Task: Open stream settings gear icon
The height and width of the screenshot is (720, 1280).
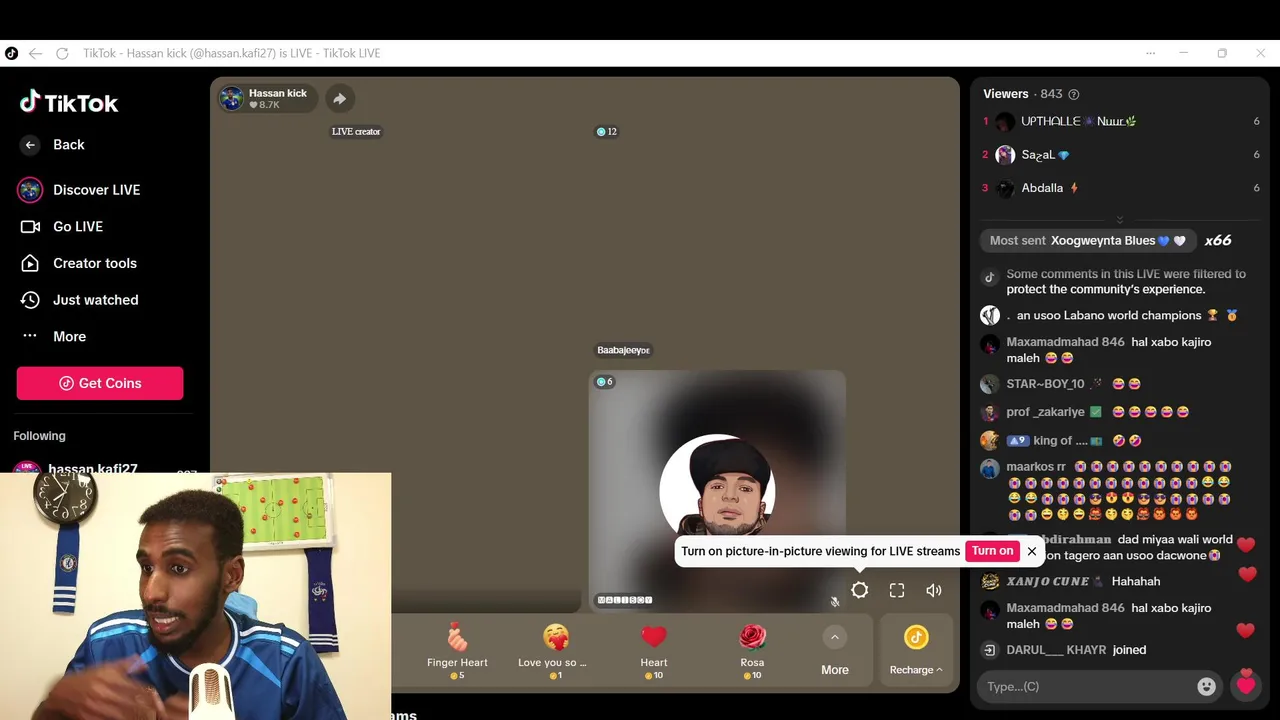Action: click(x=859, y=591)
